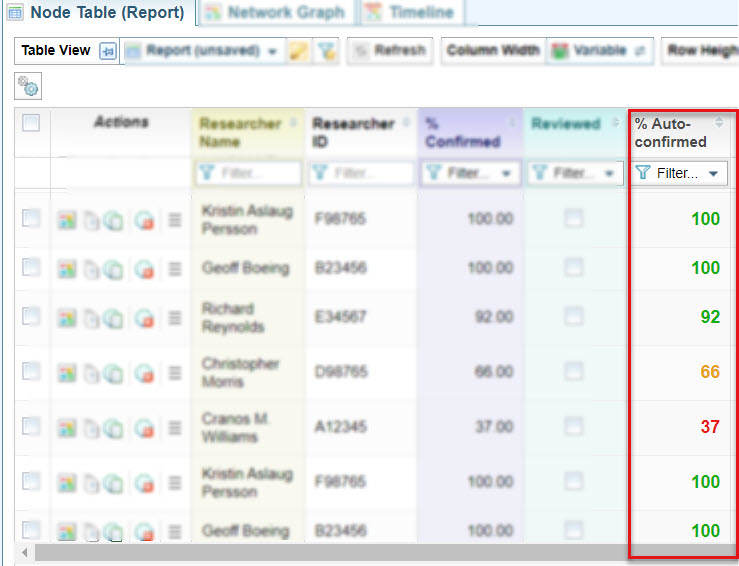
Task: Switch to the Network Graph tab
Action: [275, 13]
